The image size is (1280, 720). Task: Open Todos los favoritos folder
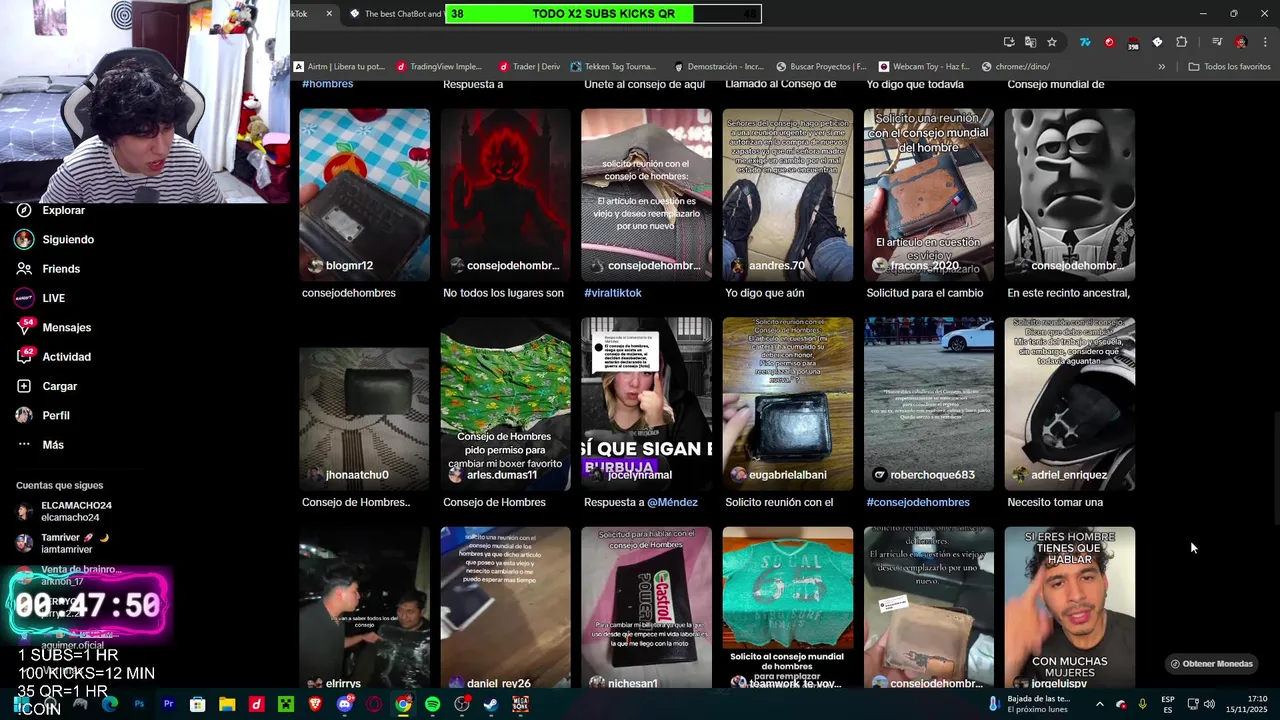tap(1229, 67)
